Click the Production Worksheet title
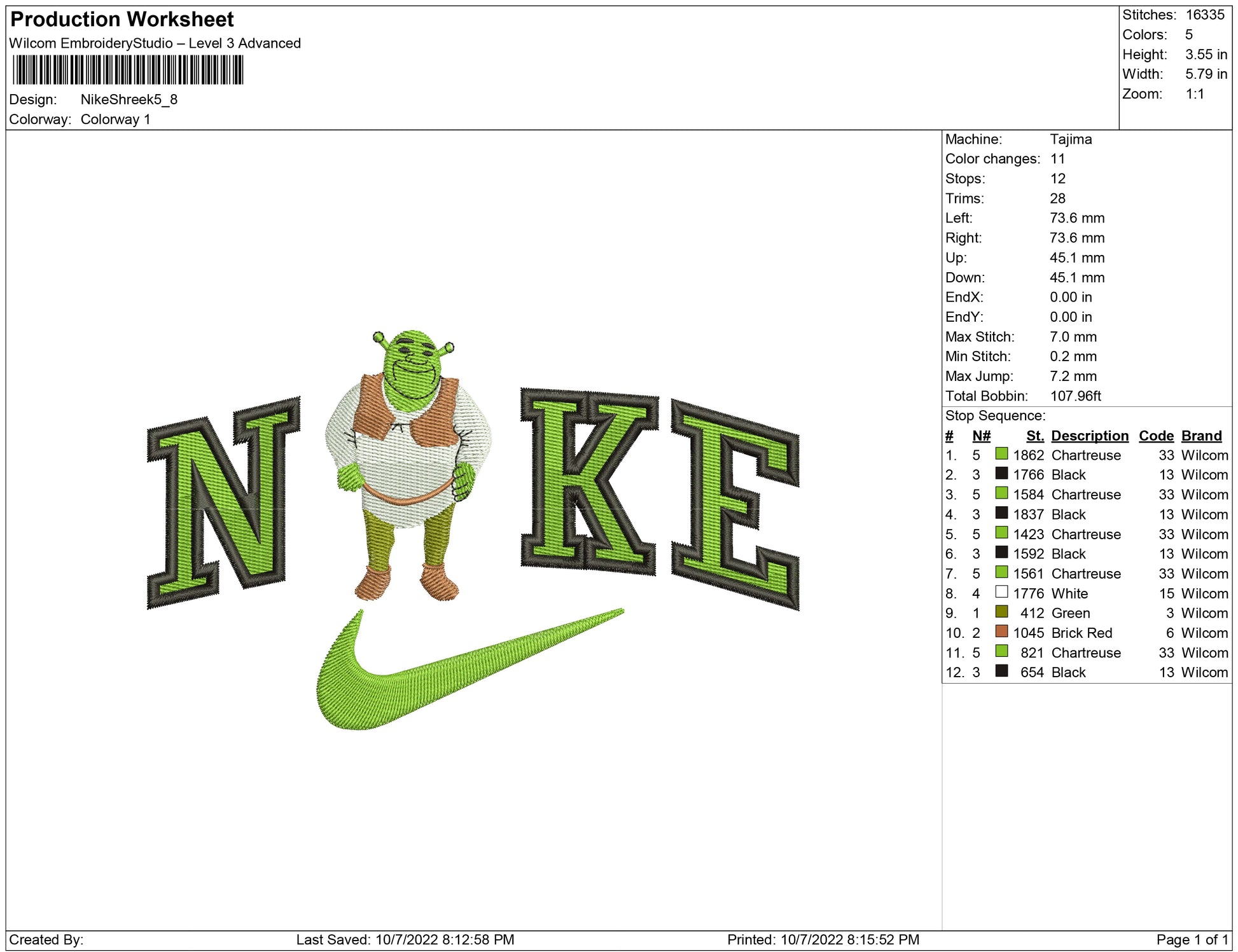This screenshot has width=1238, height=952. click(122, 20)
